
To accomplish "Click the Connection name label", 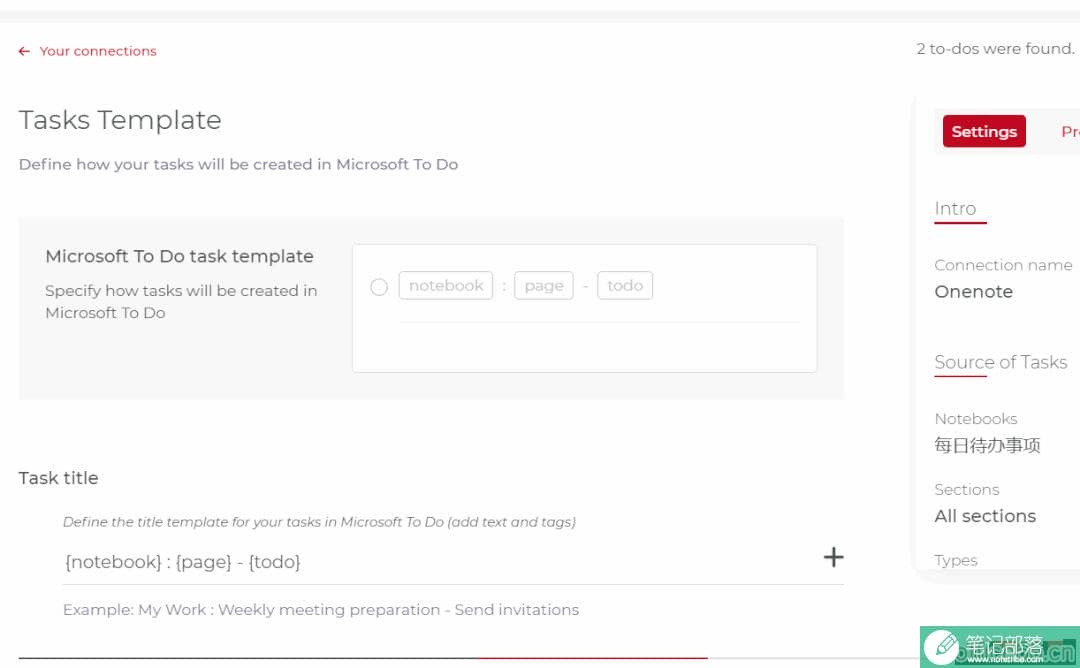I will [x=1003, y=265].
